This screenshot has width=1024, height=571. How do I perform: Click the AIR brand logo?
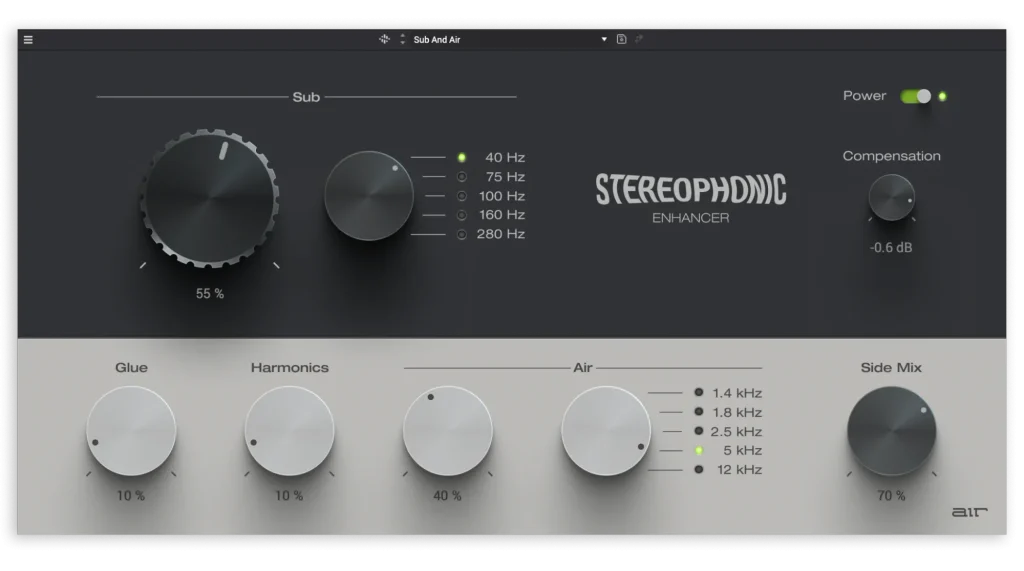[969, 512]
